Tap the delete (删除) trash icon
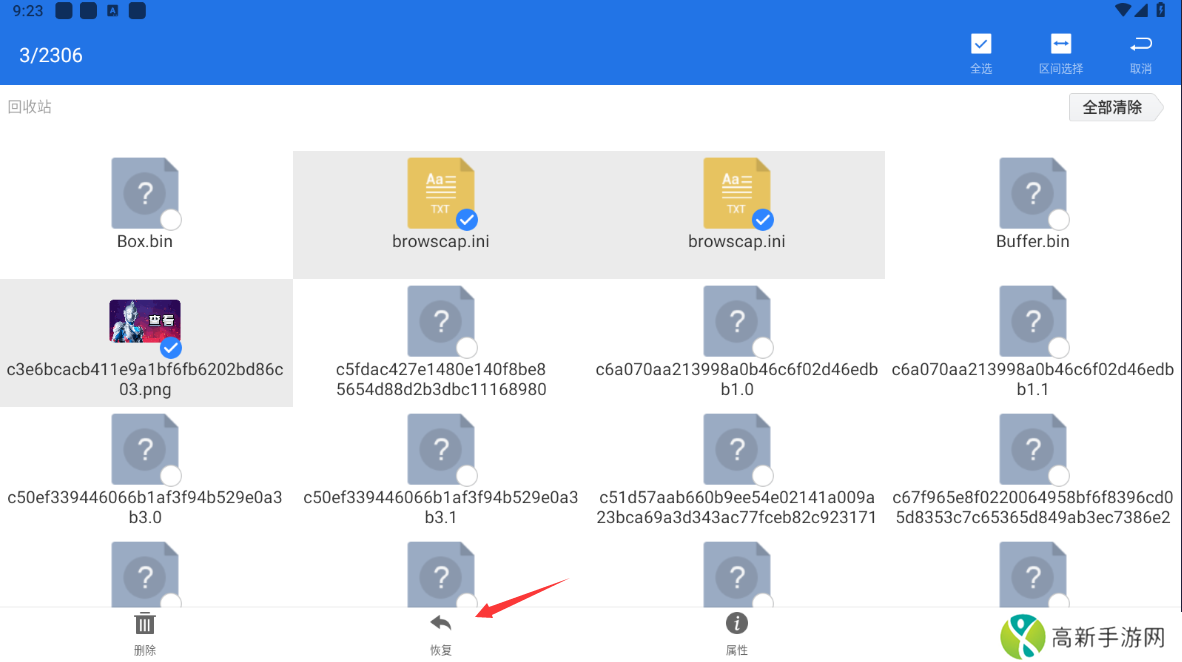Image resolution: width=1182 pixels, height=662 pixels. 145,625
